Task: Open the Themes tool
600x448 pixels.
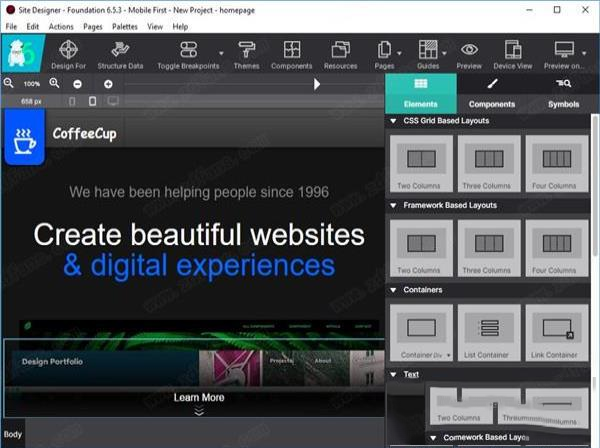Action: coord(246,54)
